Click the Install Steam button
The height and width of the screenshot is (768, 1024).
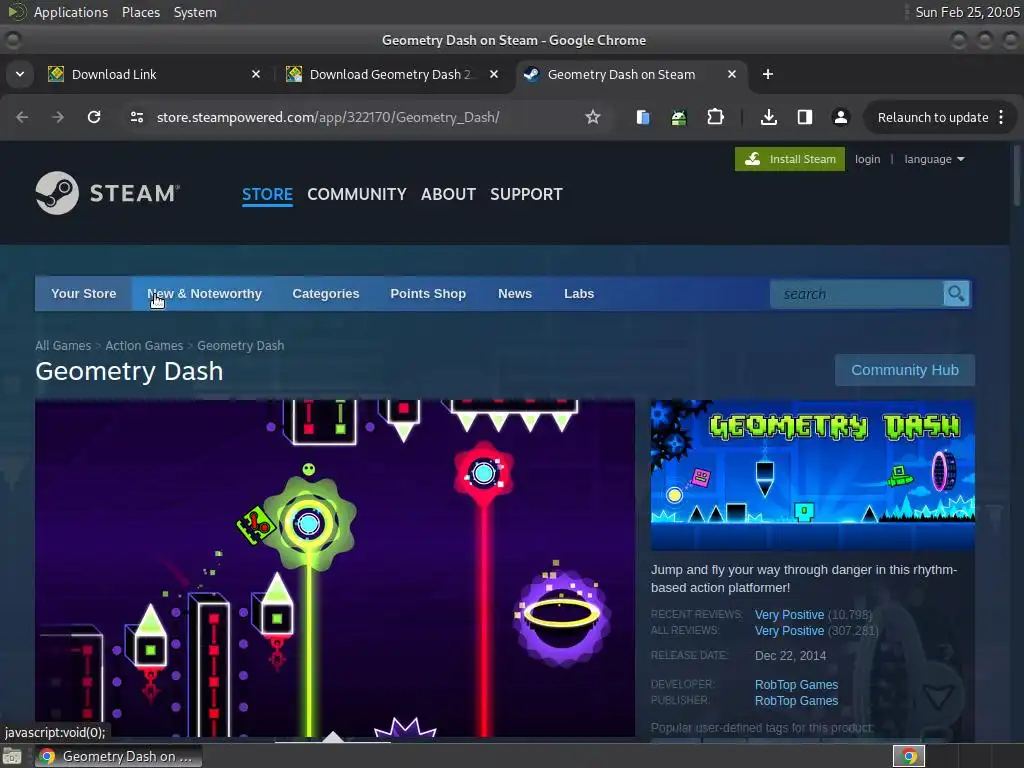pos(790,159)
